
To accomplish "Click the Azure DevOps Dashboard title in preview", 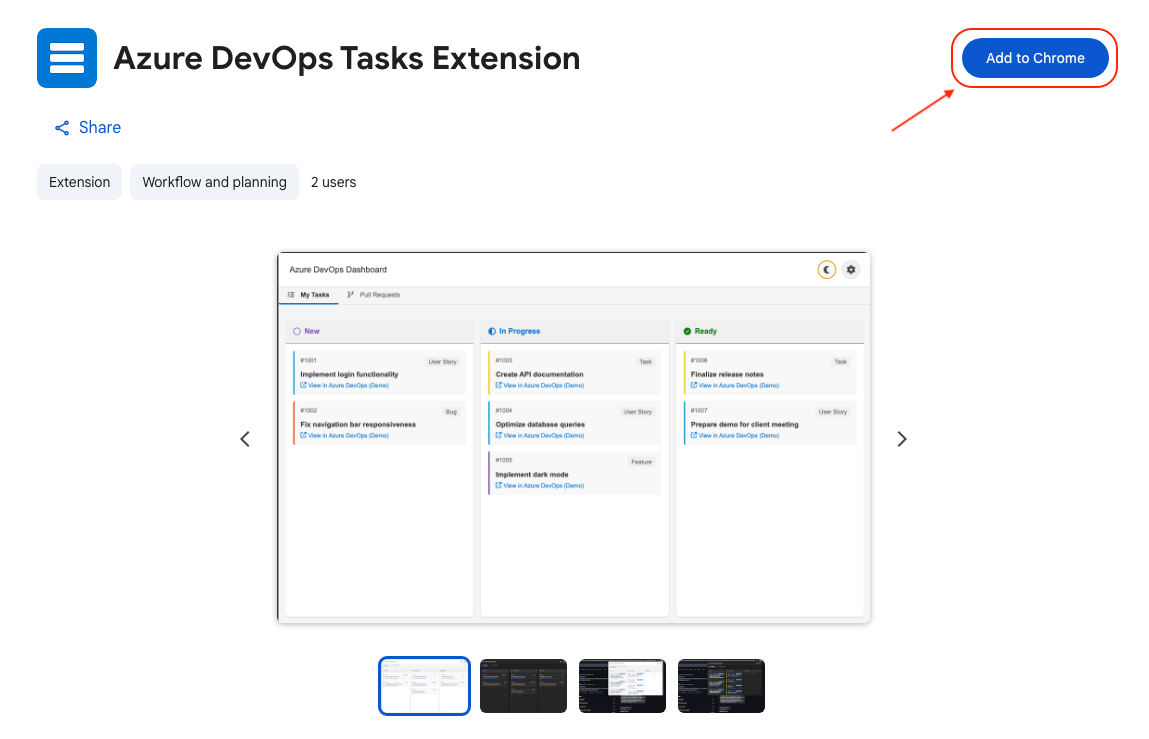I will tap(338, 270).
